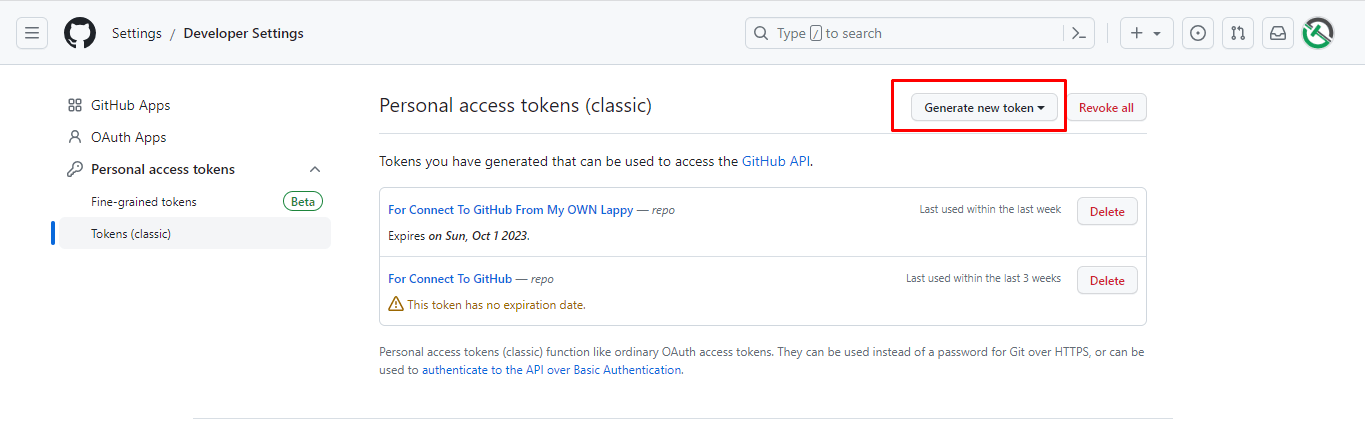
Task: Click text Last used within the last week
Action: [x=990, y=209]
